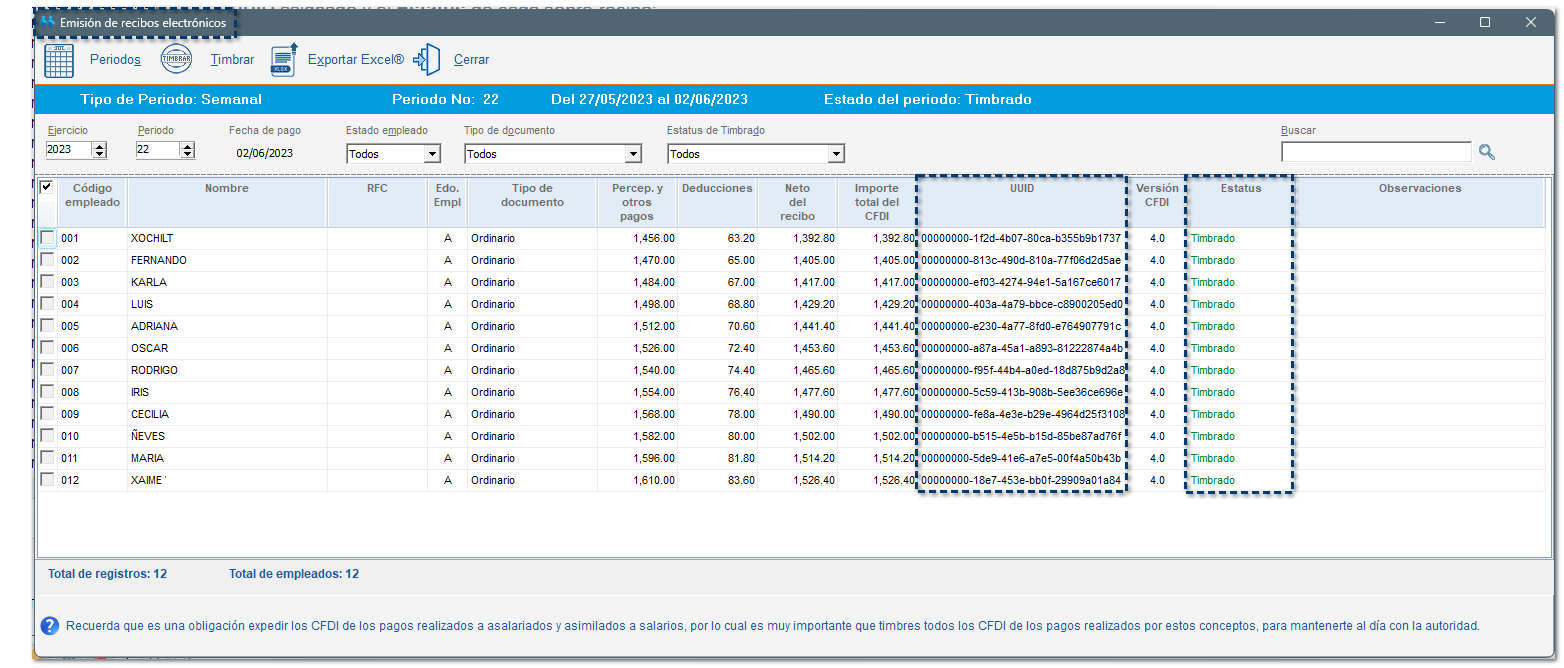Click the Periodos calendar icon
Image resolution: width=1564 pixels, height=668 pixels.
click(x=59, y=60)
